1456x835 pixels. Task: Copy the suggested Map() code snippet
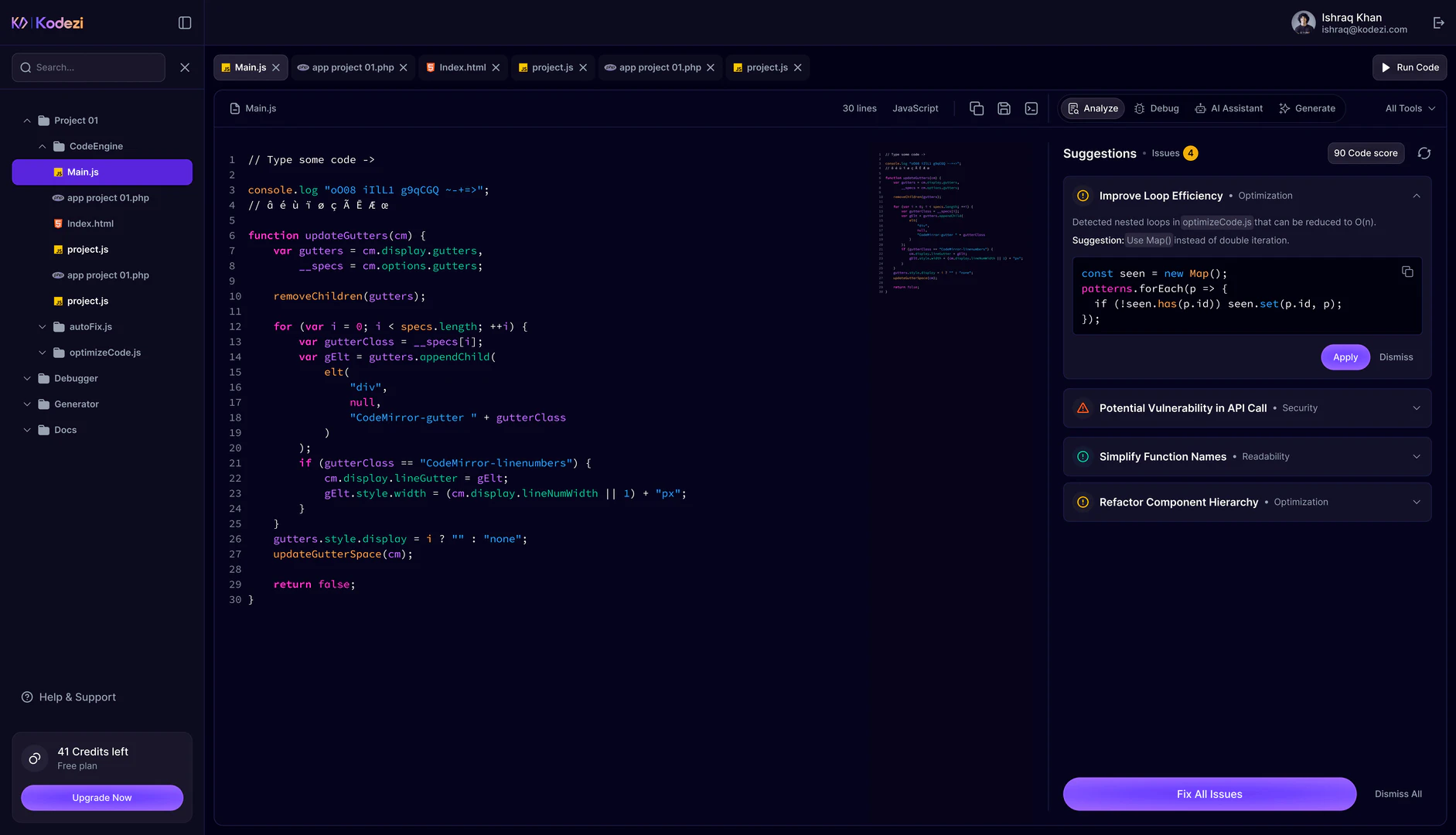(1407, 271)
